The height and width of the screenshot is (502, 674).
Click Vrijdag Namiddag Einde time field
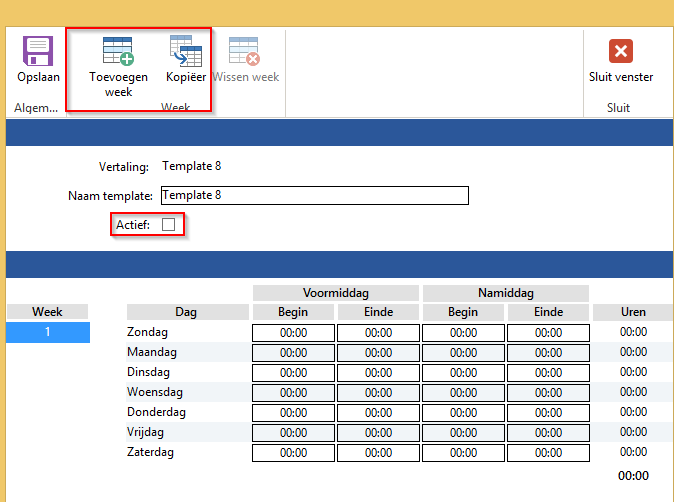548,433
